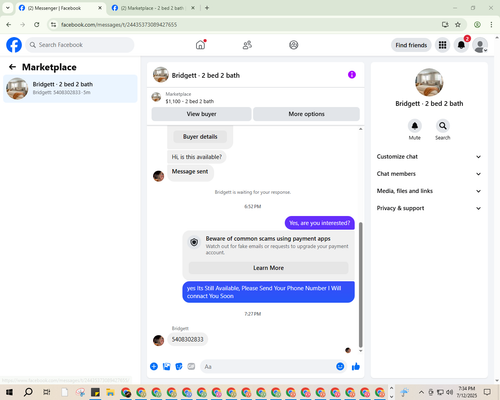Click the Search Facebook field
Image resolution: width=500 pixels, height=400 pixels.
click(80, 45)
